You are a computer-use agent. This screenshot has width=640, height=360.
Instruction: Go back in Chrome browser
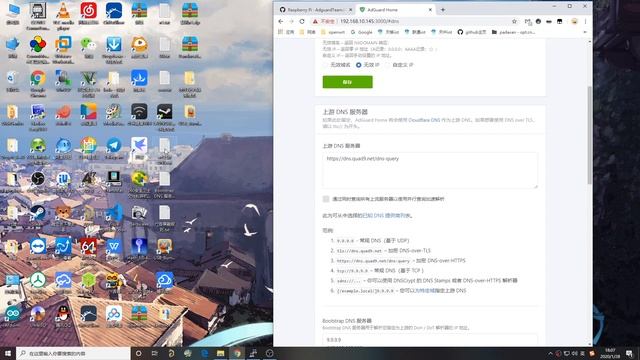point(280,21)
